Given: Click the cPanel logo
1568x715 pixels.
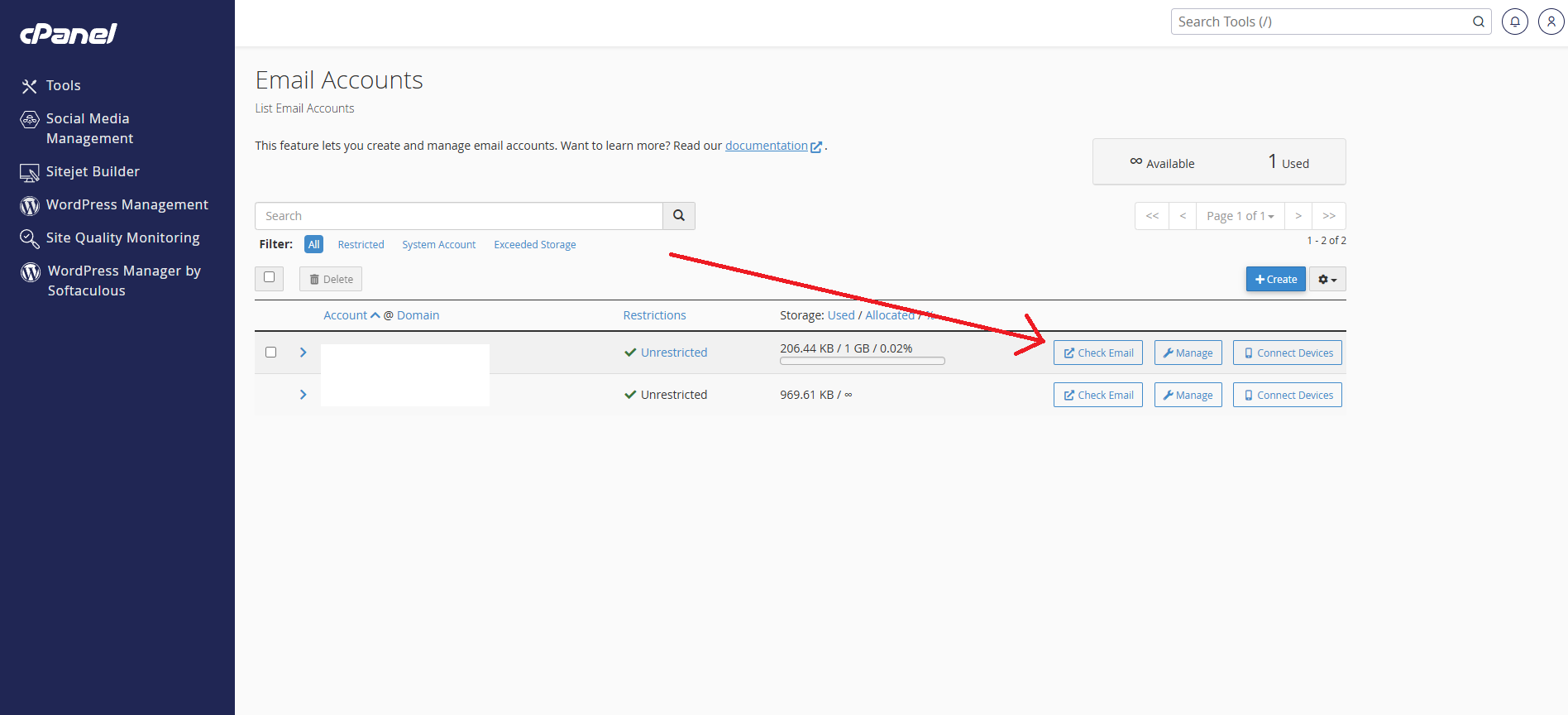Looking at the screenshot, I should coord(69,33).
